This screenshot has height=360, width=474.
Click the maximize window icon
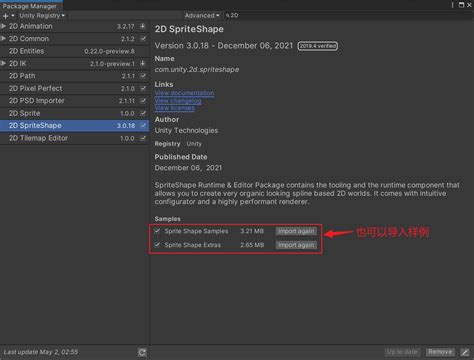tap(461, 5)
